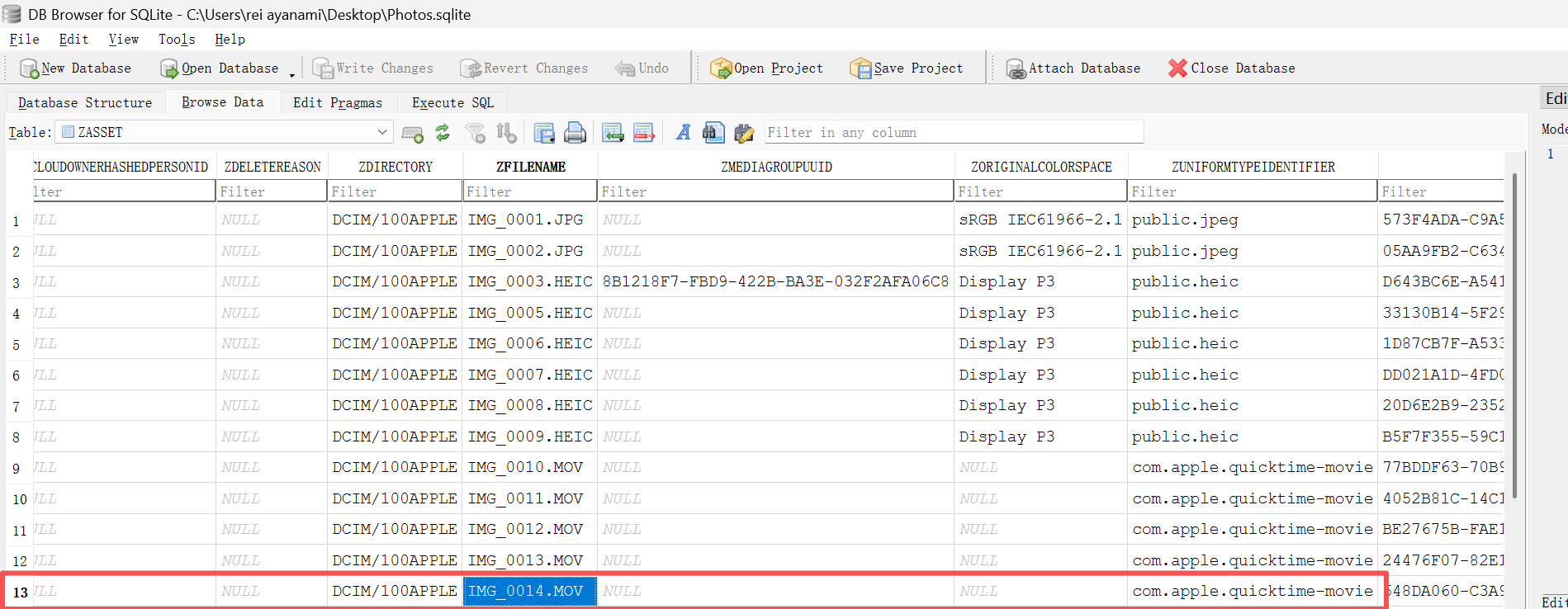
Task: Click the Revert Changes toolbar icon
Action: 470,68
